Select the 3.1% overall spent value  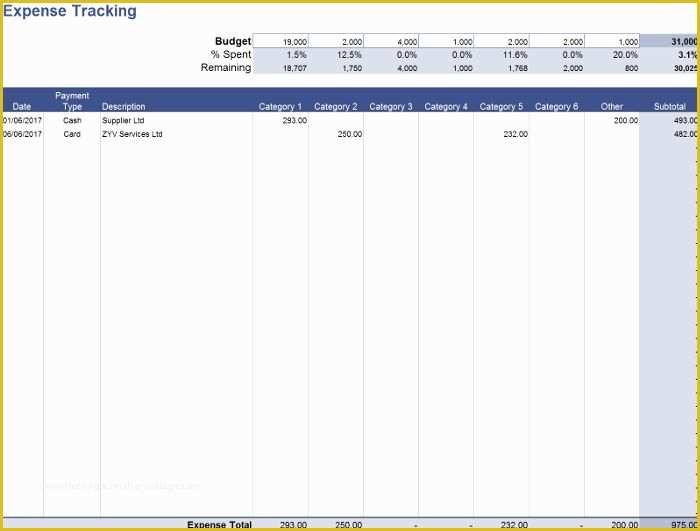(x=688, y=54)
